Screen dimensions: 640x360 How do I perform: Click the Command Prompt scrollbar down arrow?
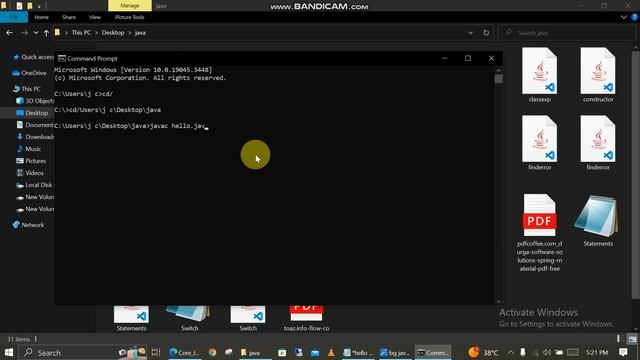pyautogui.click(x=498, y=302)
